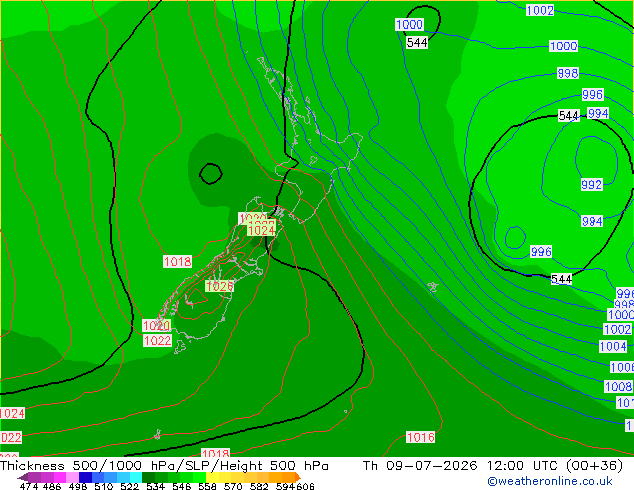Image resolution: width=634 pixels, height=490 pixels.
Task: Click the blue 1004 isobar label
Action: tap(613, 346)
